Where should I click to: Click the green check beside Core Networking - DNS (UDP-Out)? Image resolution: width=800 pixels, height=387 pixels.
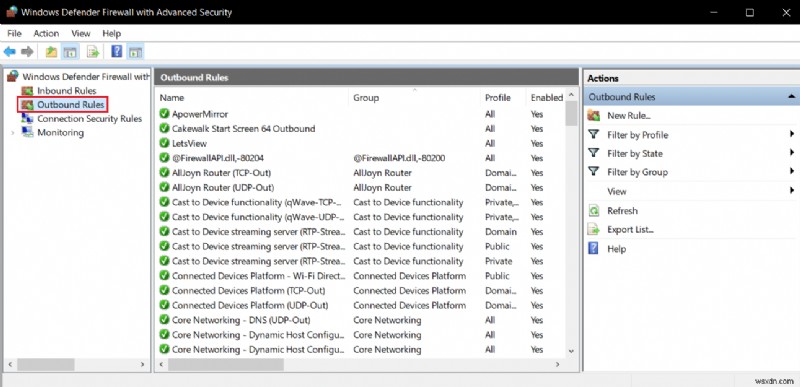(164, 320)
